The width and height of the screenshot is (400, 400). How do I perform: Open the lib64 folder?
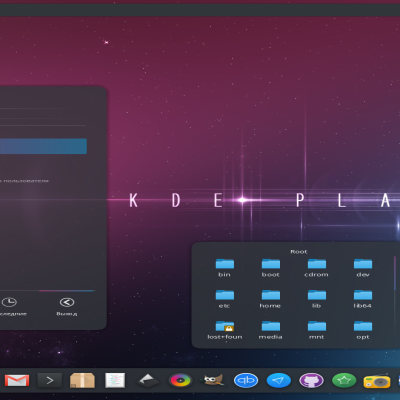[363, 299]
